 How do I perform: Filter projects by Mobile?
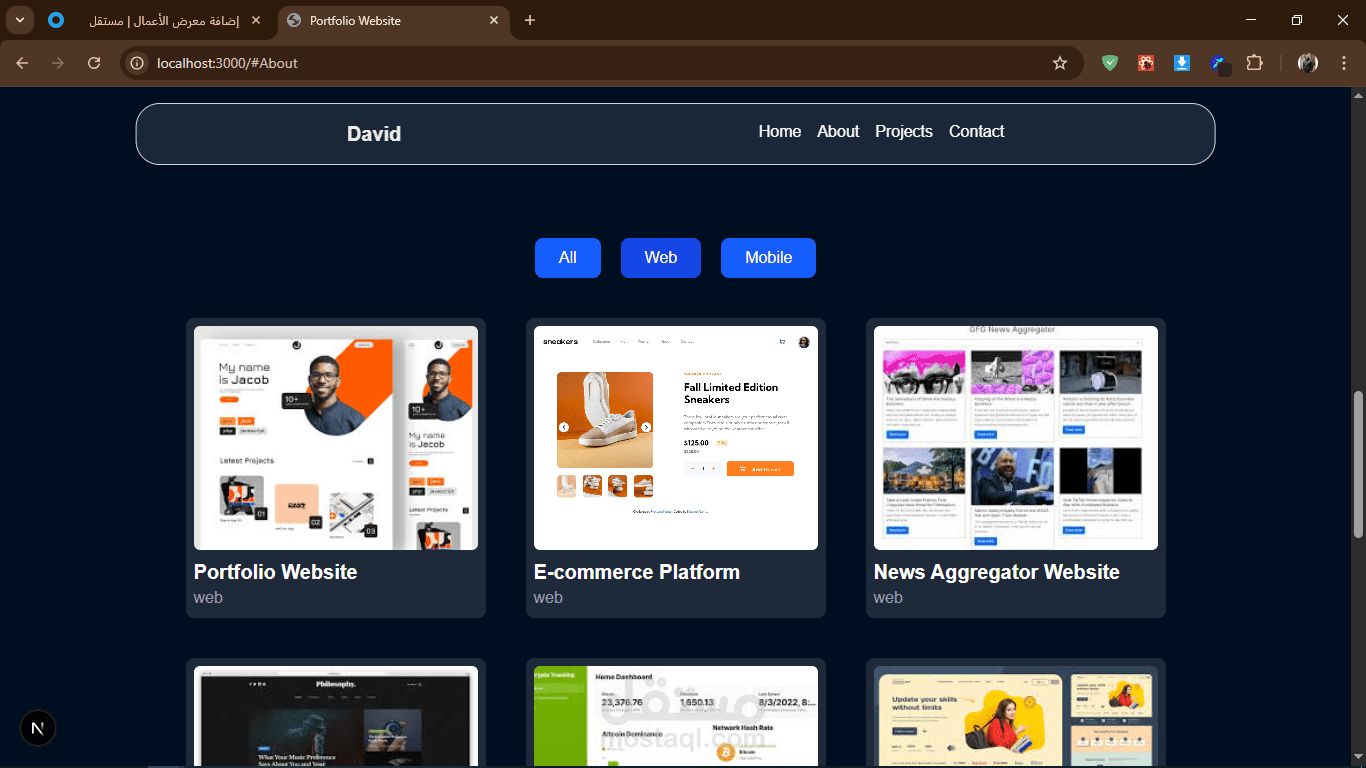coord(768,258)
